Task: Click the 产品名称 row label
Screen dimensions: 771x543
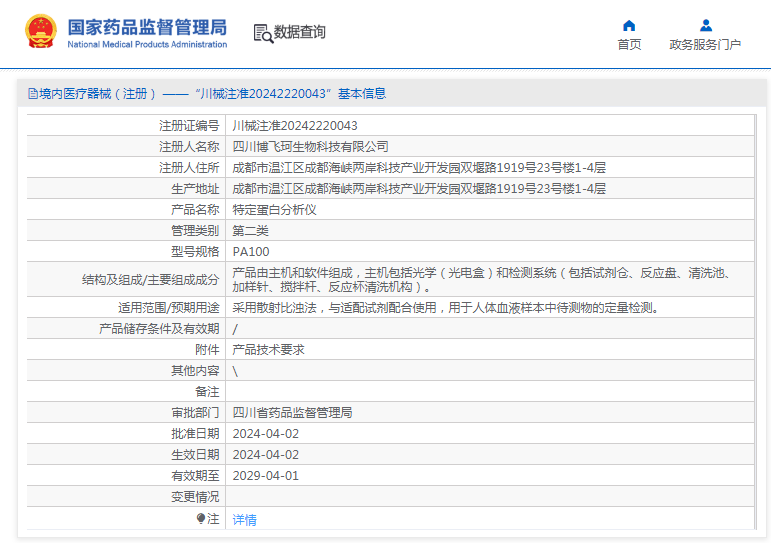Action: (x=195, y=210)
